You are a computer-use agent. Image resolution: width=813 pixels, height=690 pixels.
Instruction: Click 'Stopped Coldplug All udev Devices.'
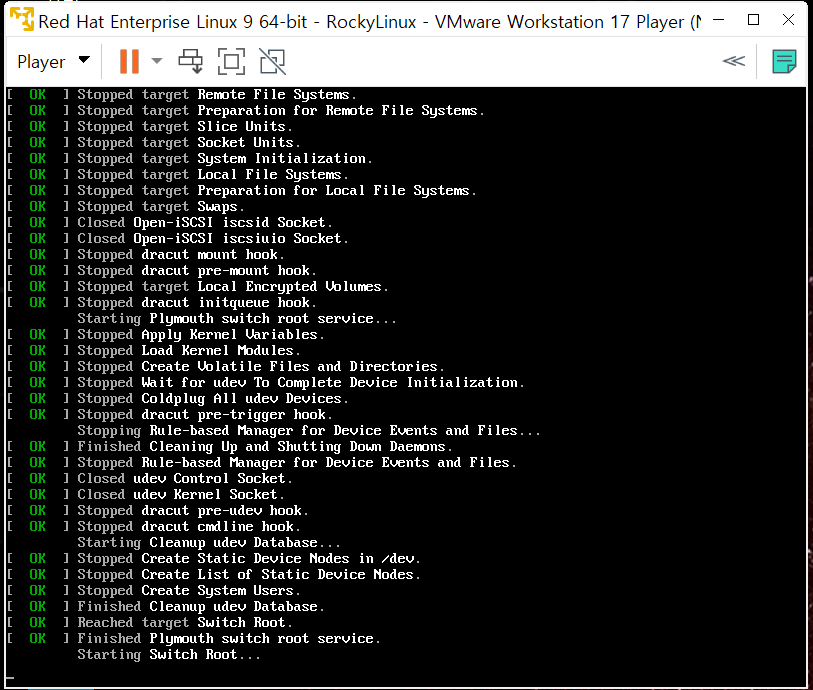[213, 399]
